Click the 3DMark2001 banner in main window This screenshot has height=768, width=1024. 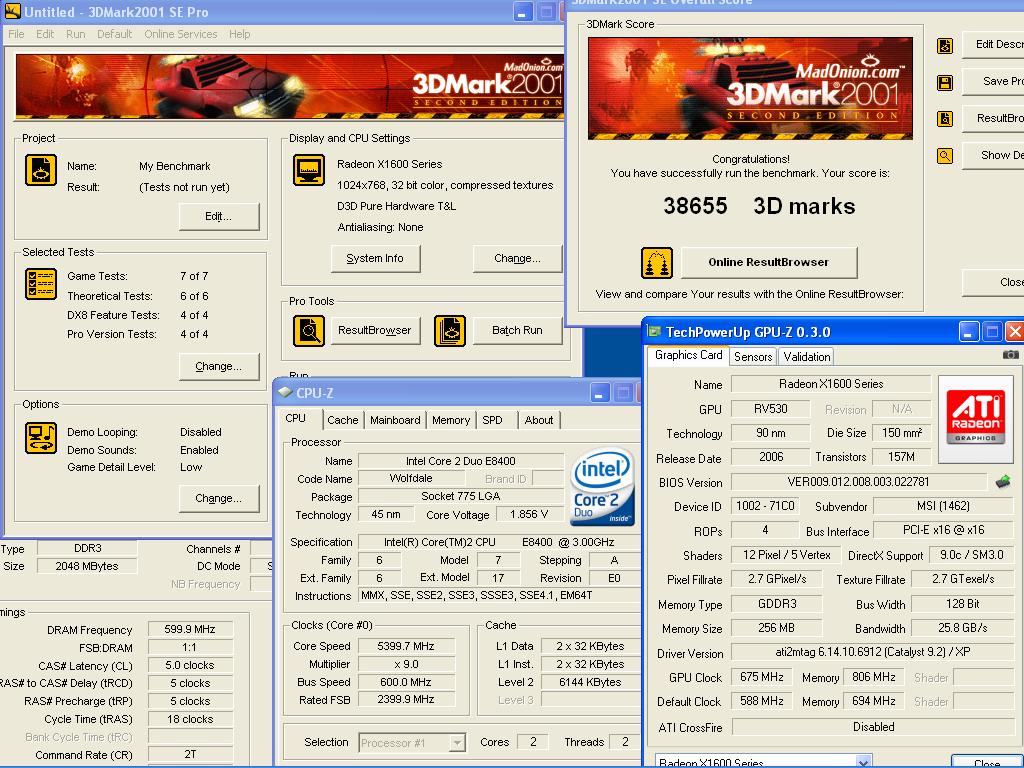click(289, 86)
